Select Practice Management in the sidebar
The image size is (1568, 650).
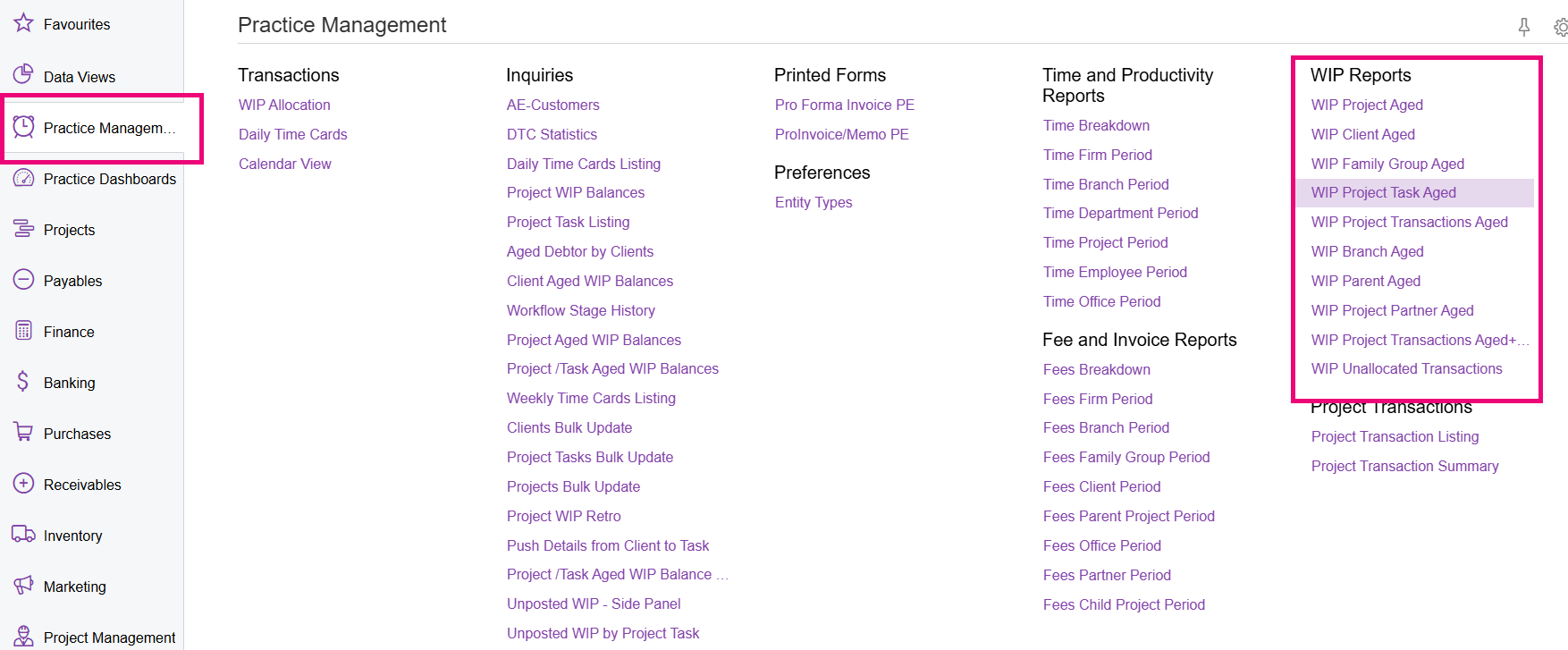click(103, 128)
